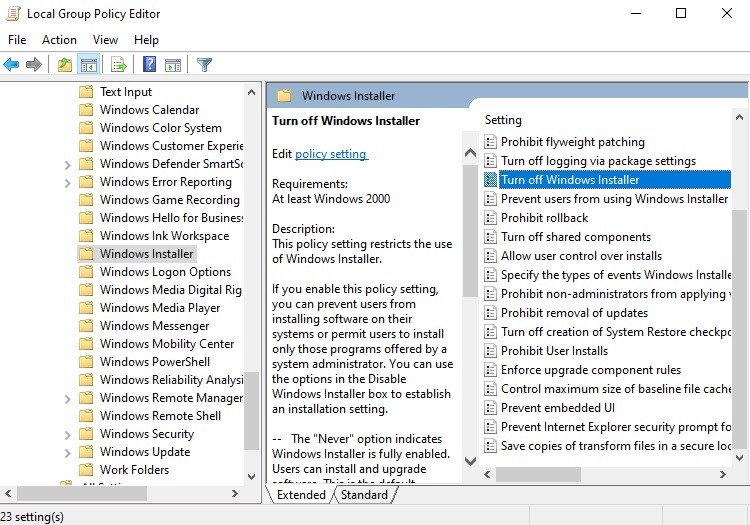
Task: Click the Windows PowerShell folder icon
Action: (86, 362)
